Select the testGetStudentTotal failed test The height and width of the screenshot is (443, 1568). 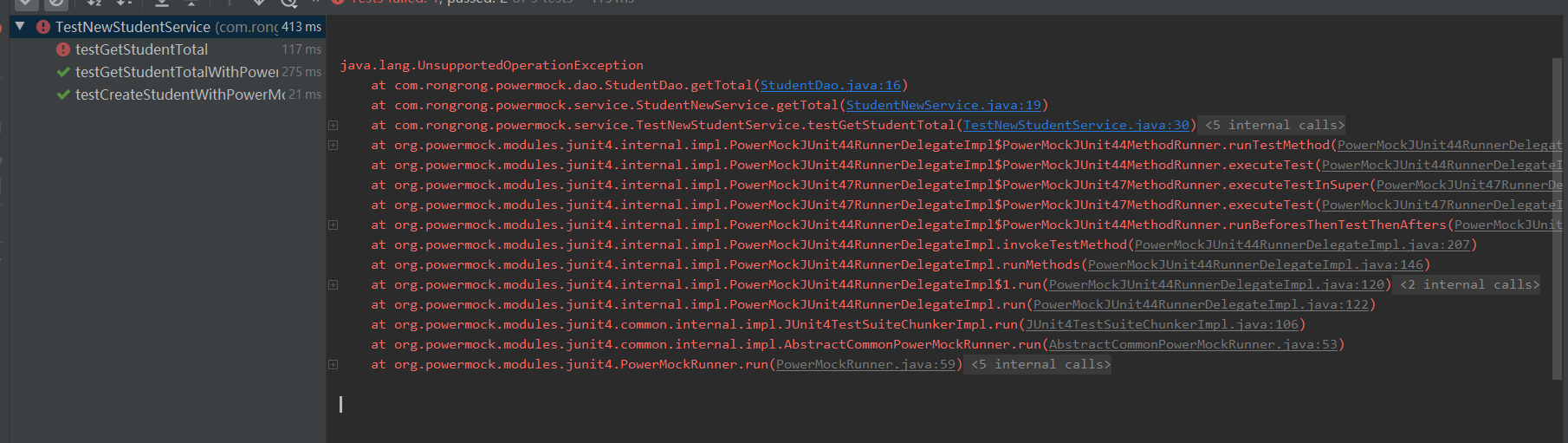pyautogui.click(x=141, y=49)
